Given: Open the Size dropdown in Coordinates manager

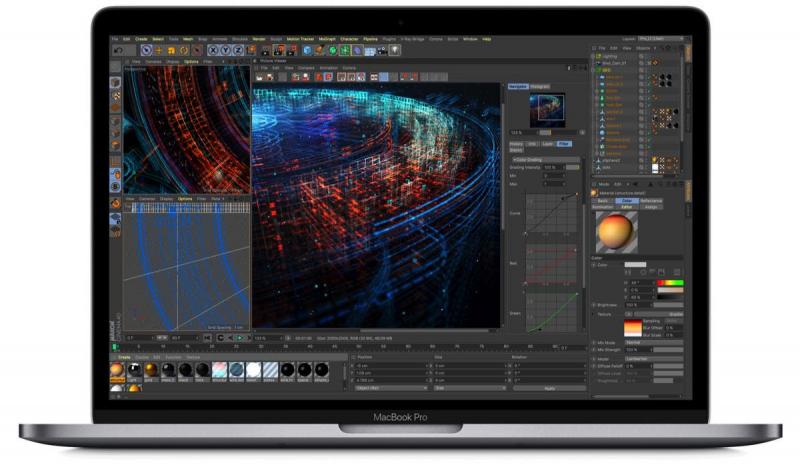Looking at the screenshot, I should coord(469,388).
